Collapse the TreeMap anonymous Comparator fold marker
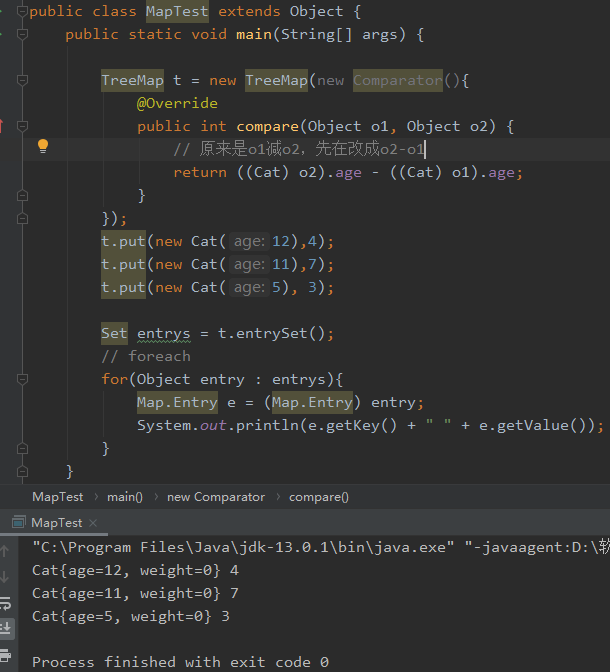The width and height of the screenshot is (610, 672). pos(22,80)
